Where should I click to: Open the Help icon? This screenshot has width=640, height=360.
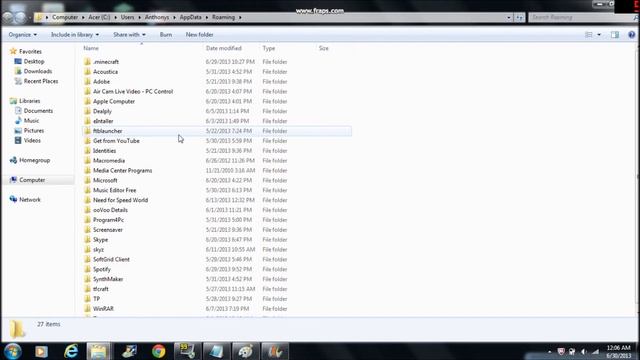click(631, 35)
